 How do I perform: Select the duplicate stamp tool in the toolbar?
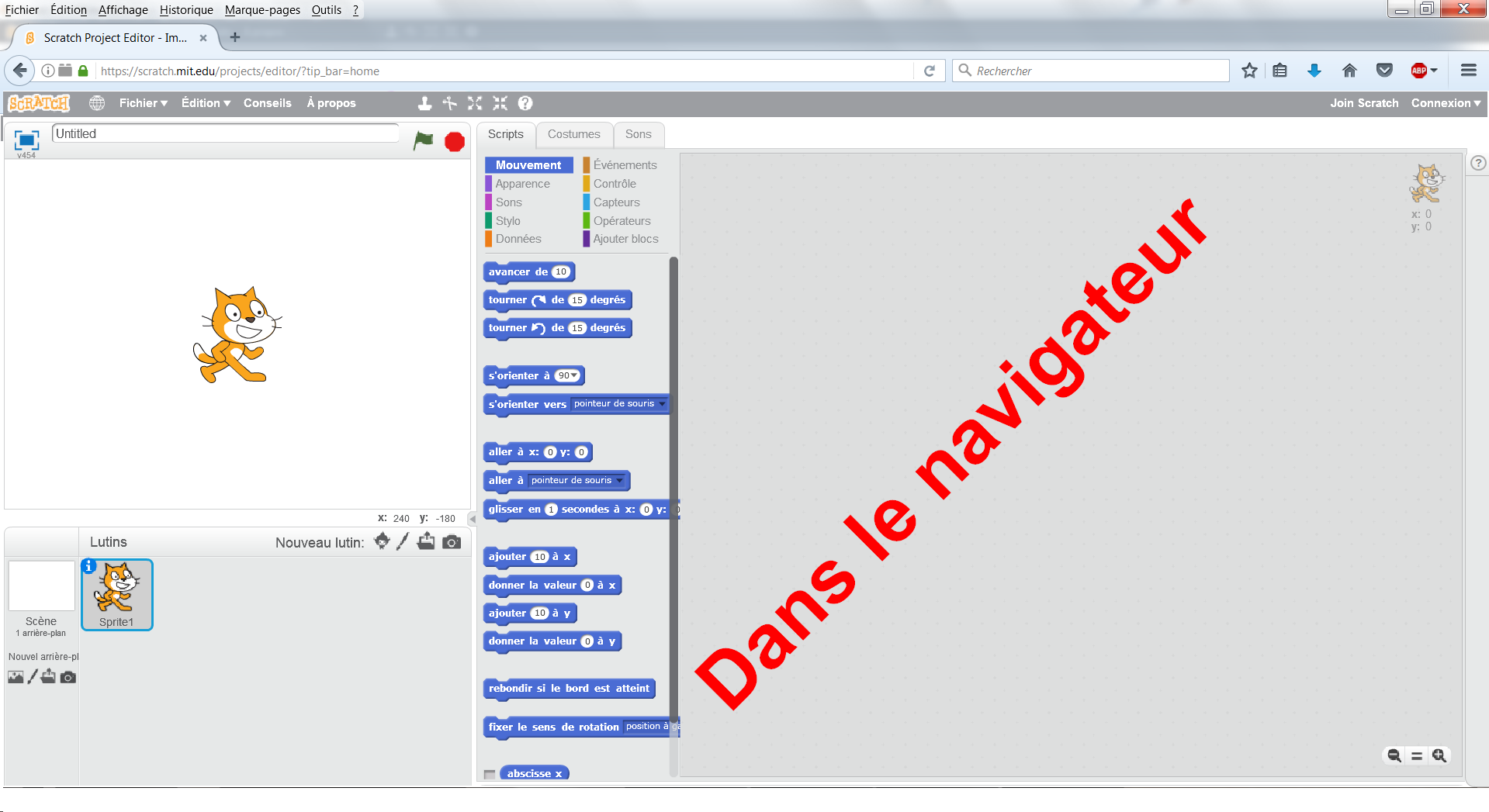tap(424, 103)
